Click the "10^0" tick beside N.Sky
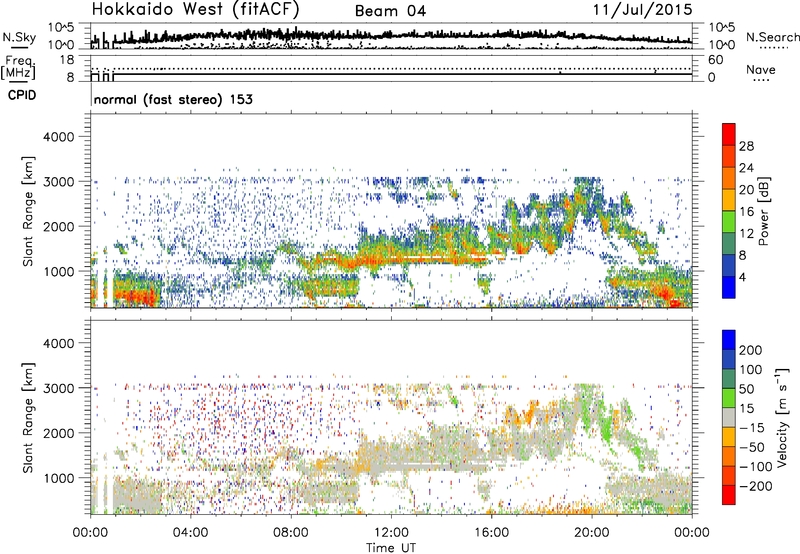The image size is (800, 554). click(61, 45)
